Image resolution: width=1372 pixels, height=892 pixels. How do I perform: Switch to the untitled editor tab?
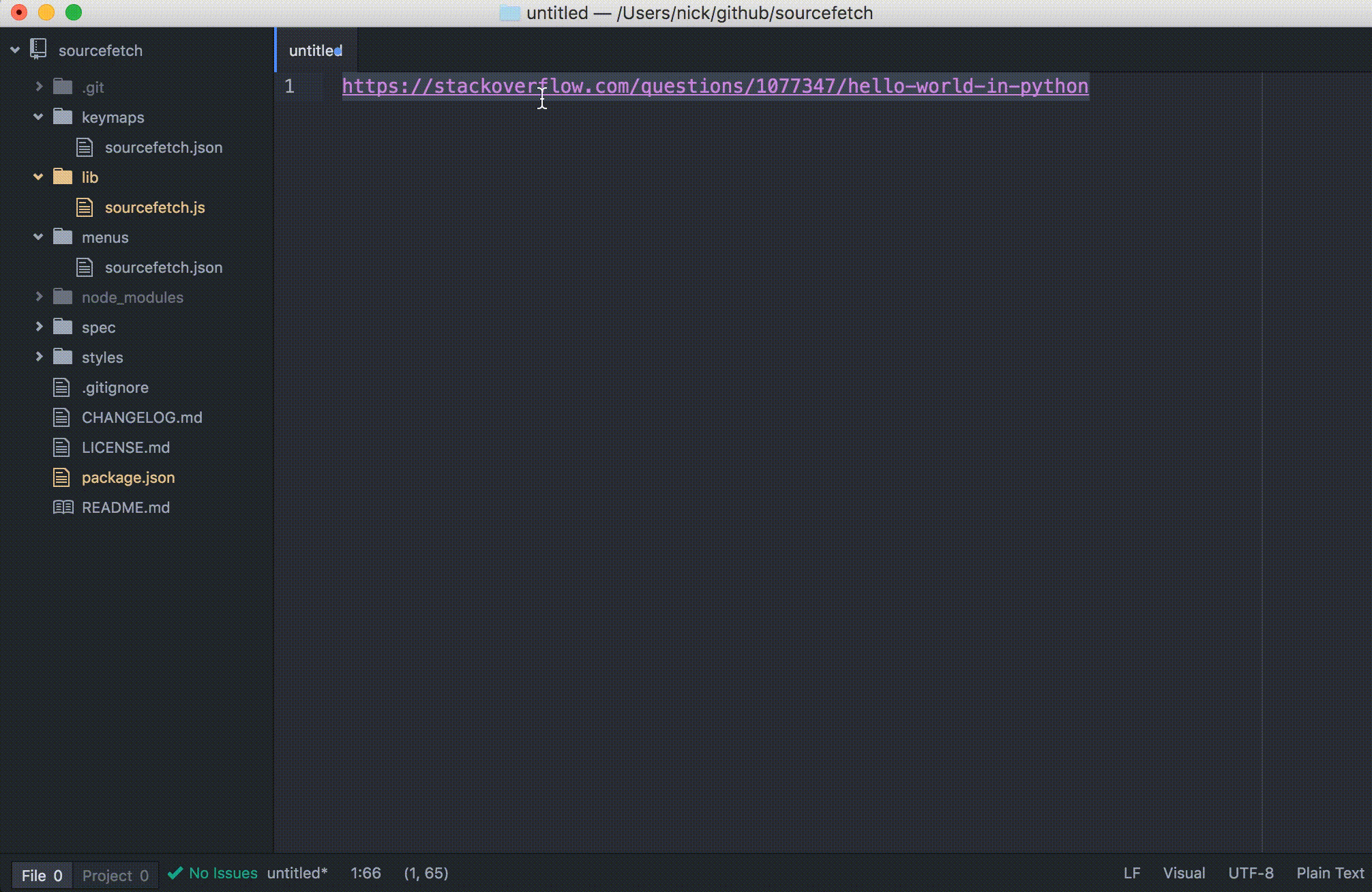[314, 50]
